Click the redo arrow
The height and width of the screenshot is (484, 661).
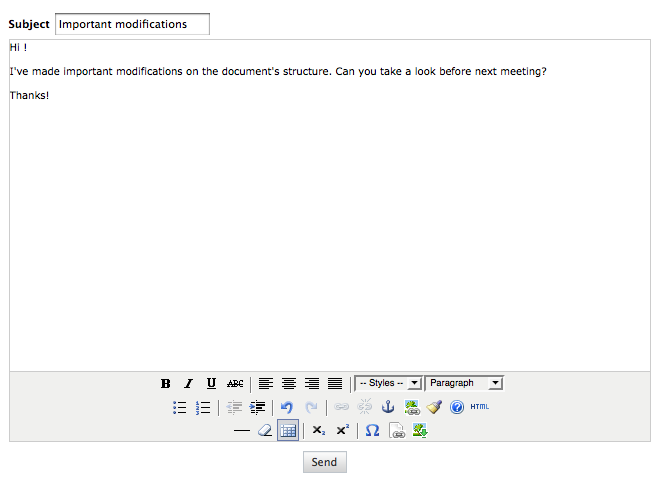311,407
